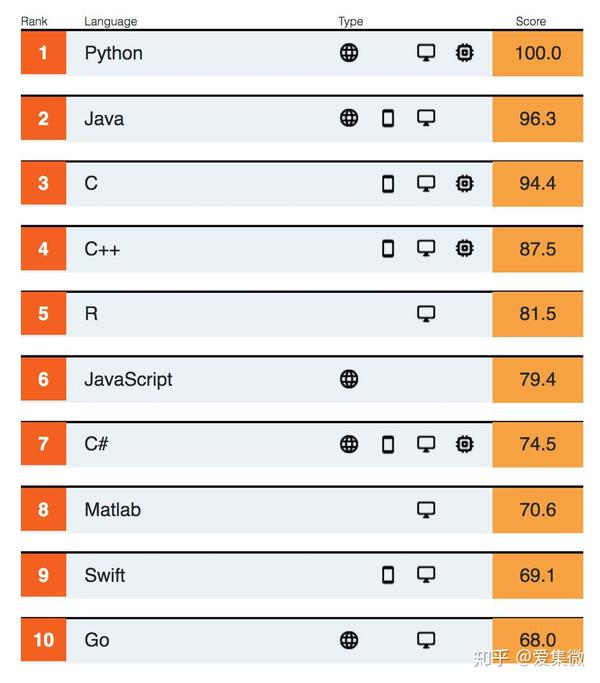
Task: Click the mobile phone icon in Java row
Action: pos(388,119)
